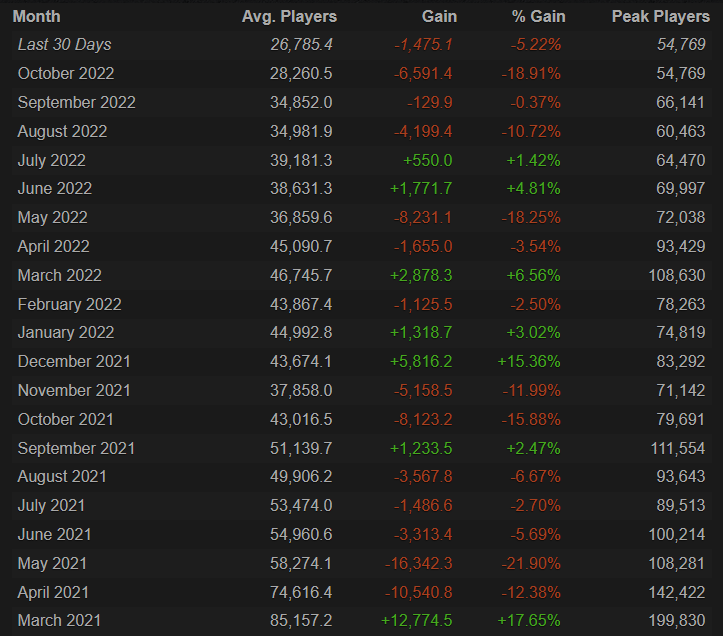Screen dimensions: 723x636
Task: Click the gain value -1,475.1
Action: (x=423, y=45)
